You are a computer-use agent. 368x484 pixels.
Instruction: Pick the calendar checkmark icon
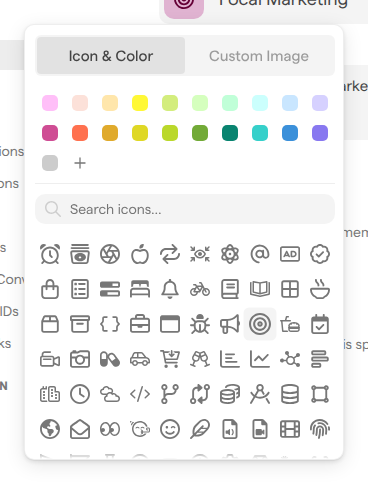click(x=320, y=324)
